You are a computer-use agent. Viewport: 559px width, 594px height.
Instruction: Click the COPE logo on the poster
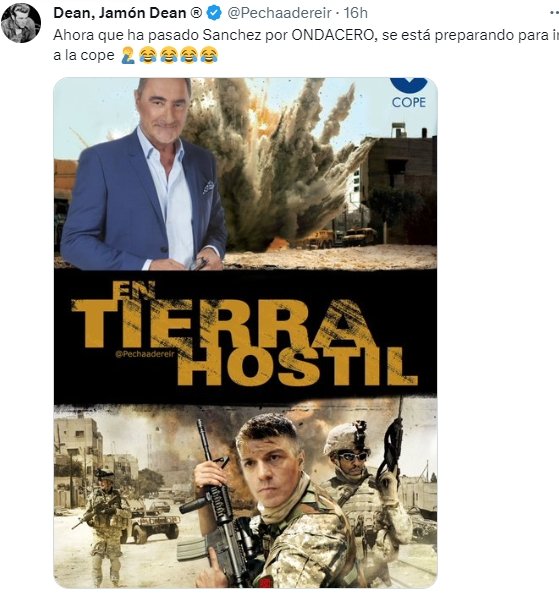[x=409, y=93]
